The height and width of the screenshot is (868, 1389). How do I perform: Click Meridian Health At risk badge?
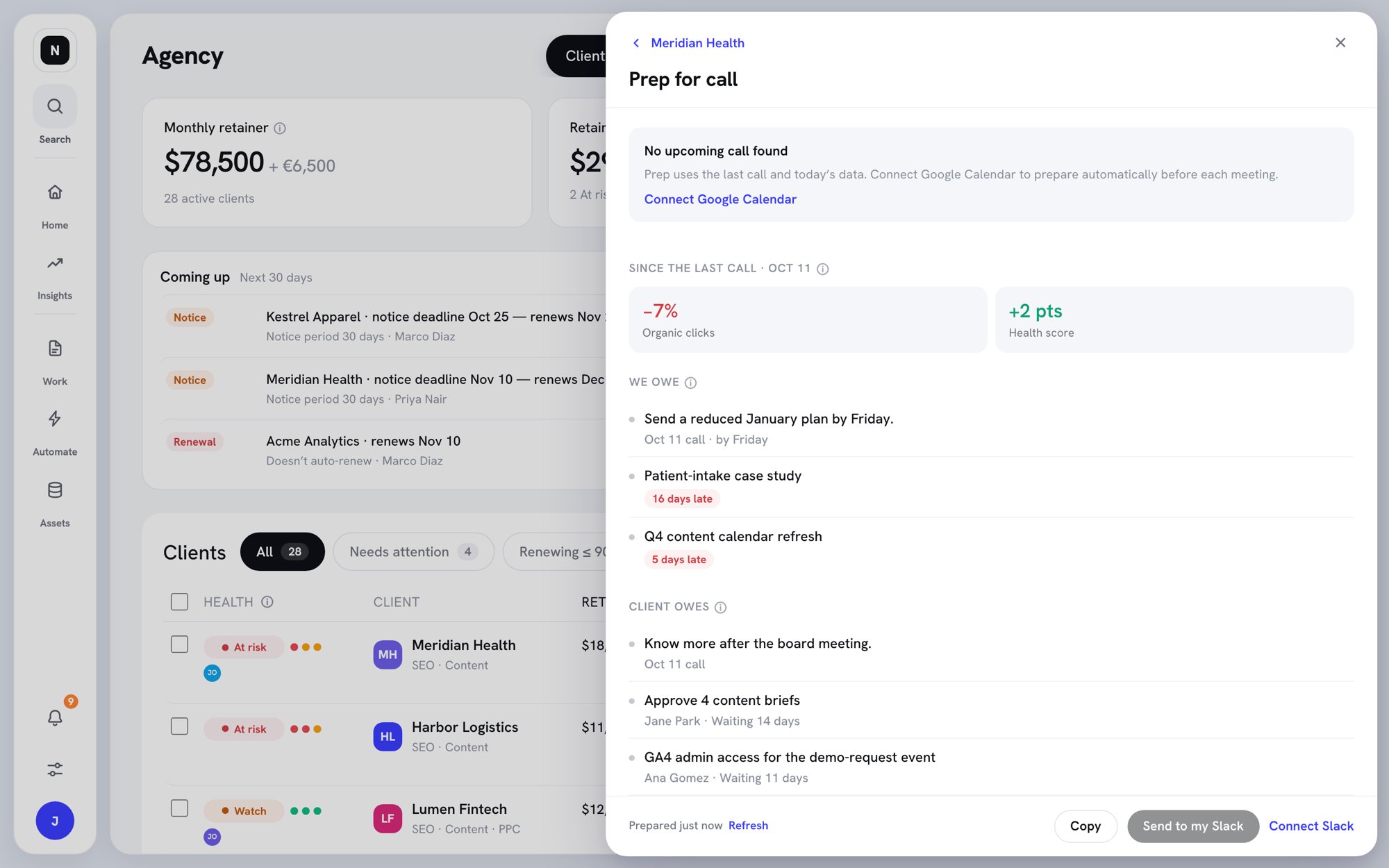[x=244, y=647]
